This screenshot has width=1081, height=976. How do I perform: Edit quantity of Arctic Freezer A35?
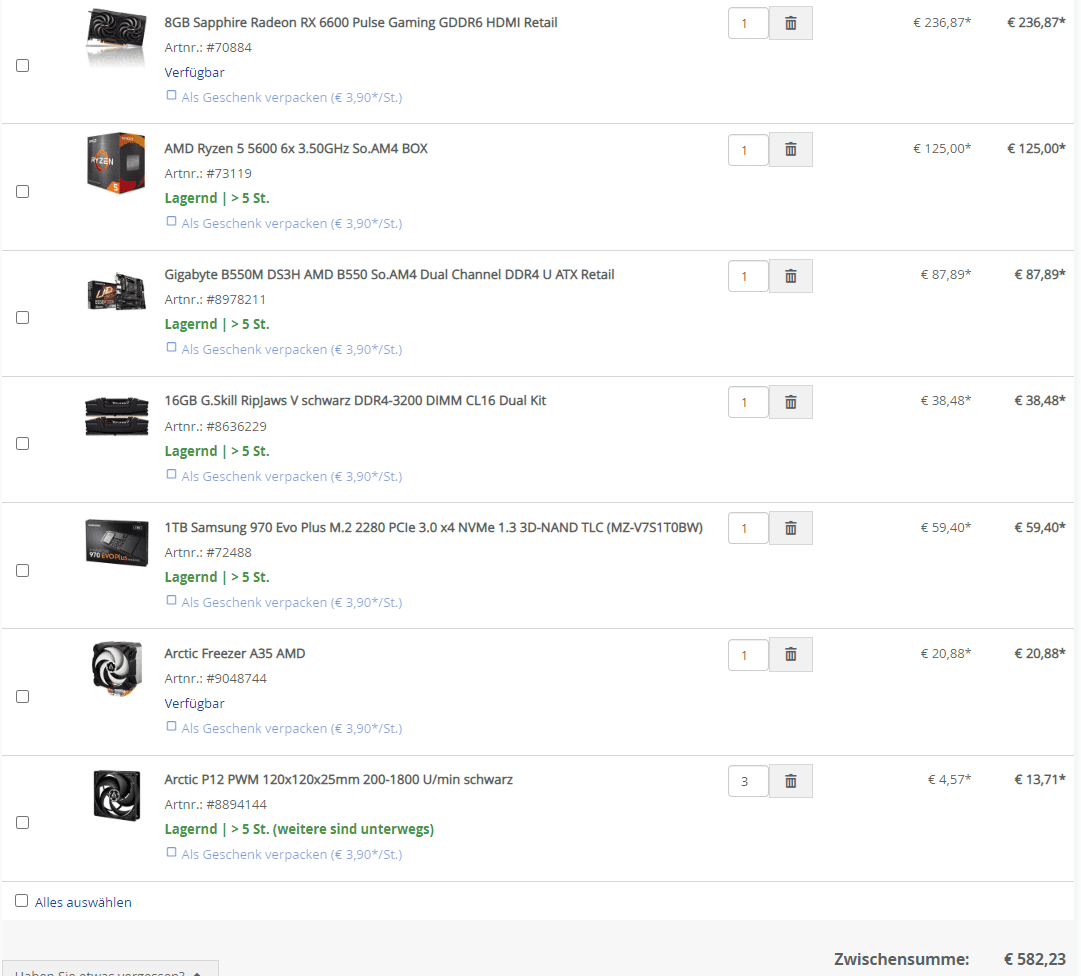748,654
